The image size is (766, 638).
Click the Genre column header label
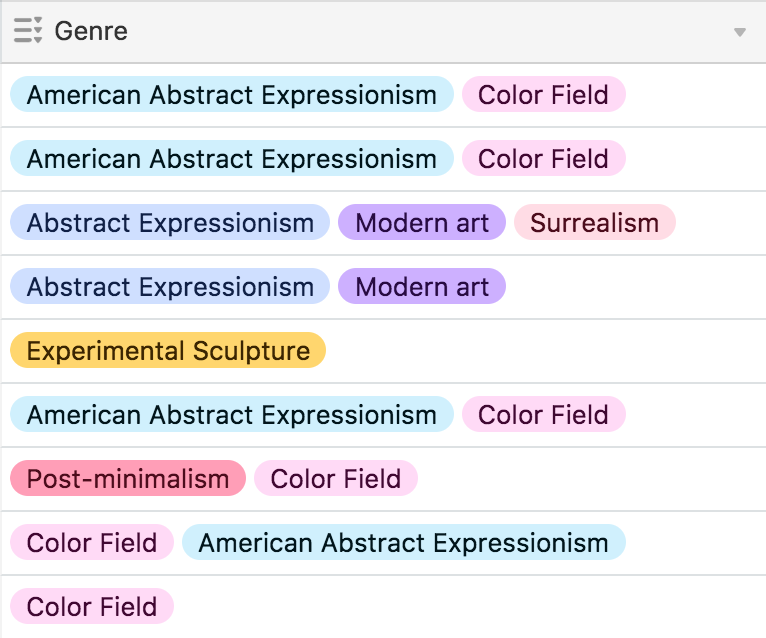point(91,31)
